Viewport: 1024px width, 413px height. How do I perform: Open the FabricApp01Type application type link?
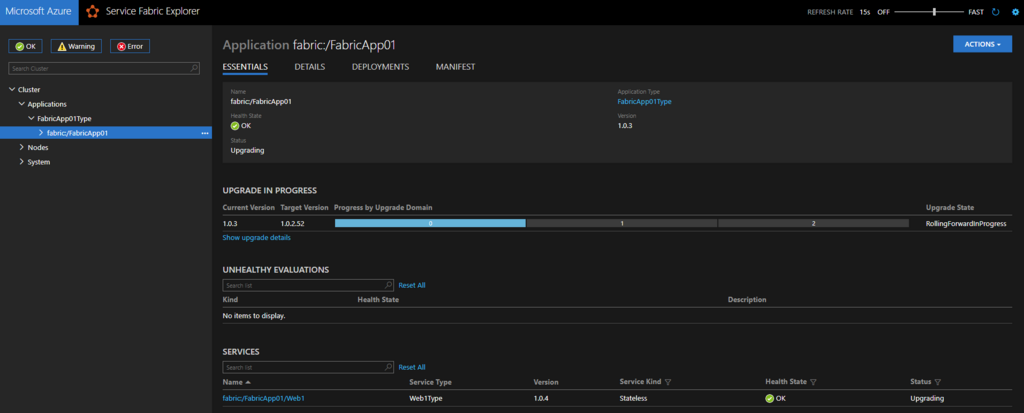(x=645, y=101)
